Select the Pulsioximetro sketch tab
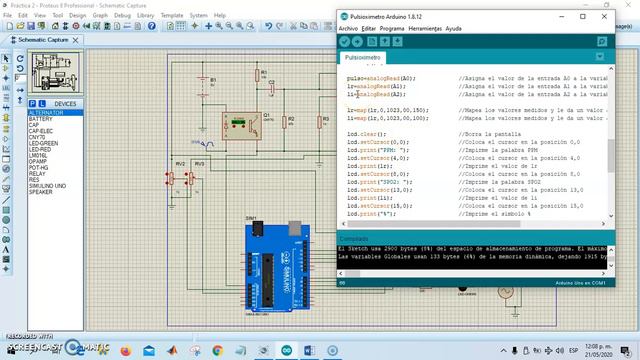Screen dimensions: 640x360 362,58
